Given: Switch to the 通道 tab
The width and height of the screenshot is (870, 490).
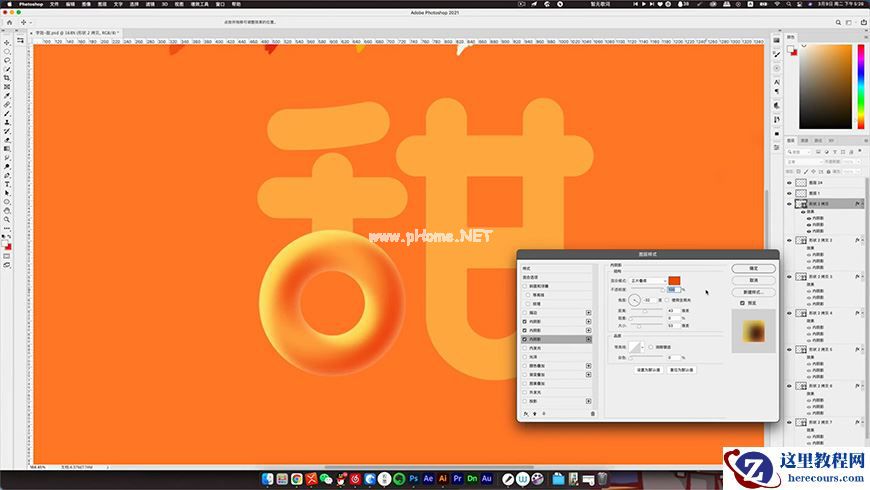Looking at the screenshot, I should click(x=805, y=140).
